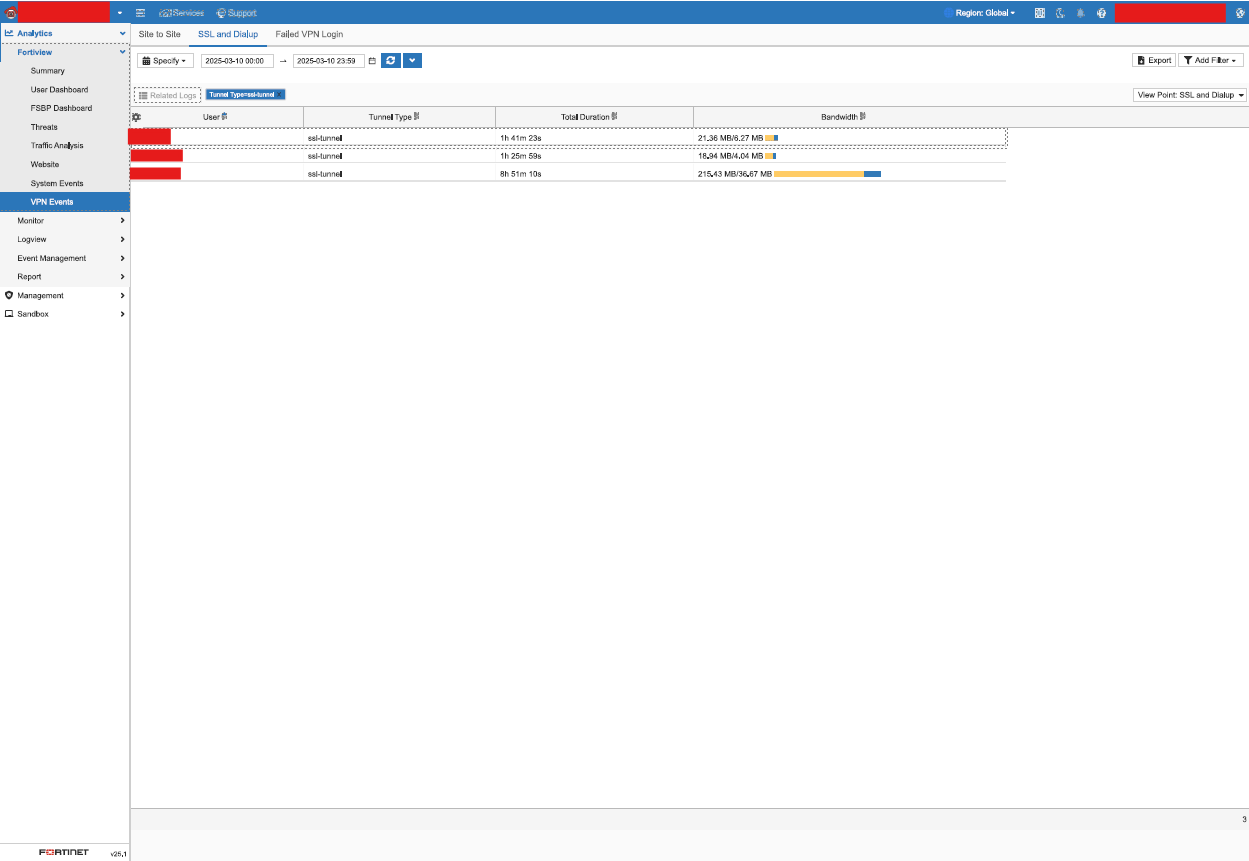The height and width of the screenshot is (861, 1249).
Task: Click the blue refresh button
Action: coord(391,61)
